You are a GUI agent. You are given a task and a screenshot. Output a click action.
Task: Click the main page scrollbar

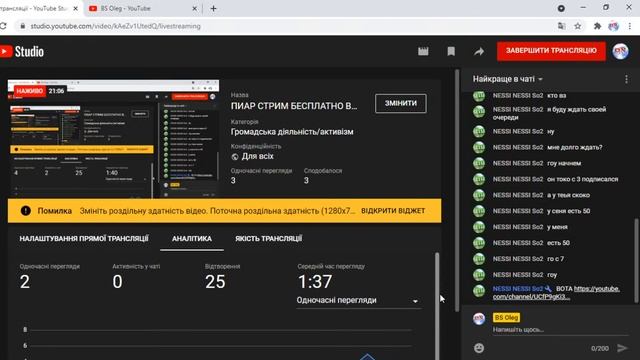(x=457, y=190)
